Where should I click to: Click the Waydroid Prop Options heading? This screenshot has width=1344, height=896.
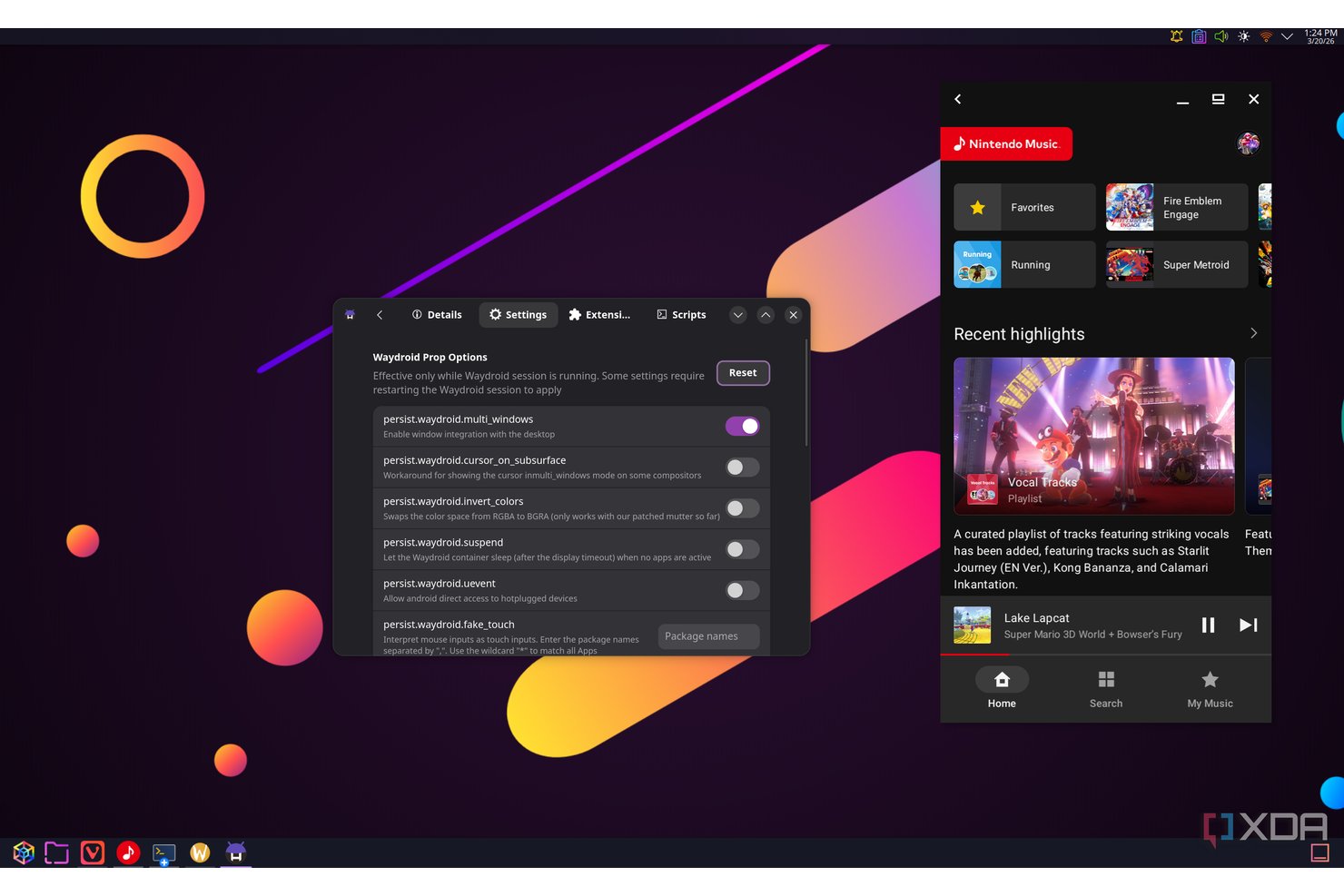point(430,358)
